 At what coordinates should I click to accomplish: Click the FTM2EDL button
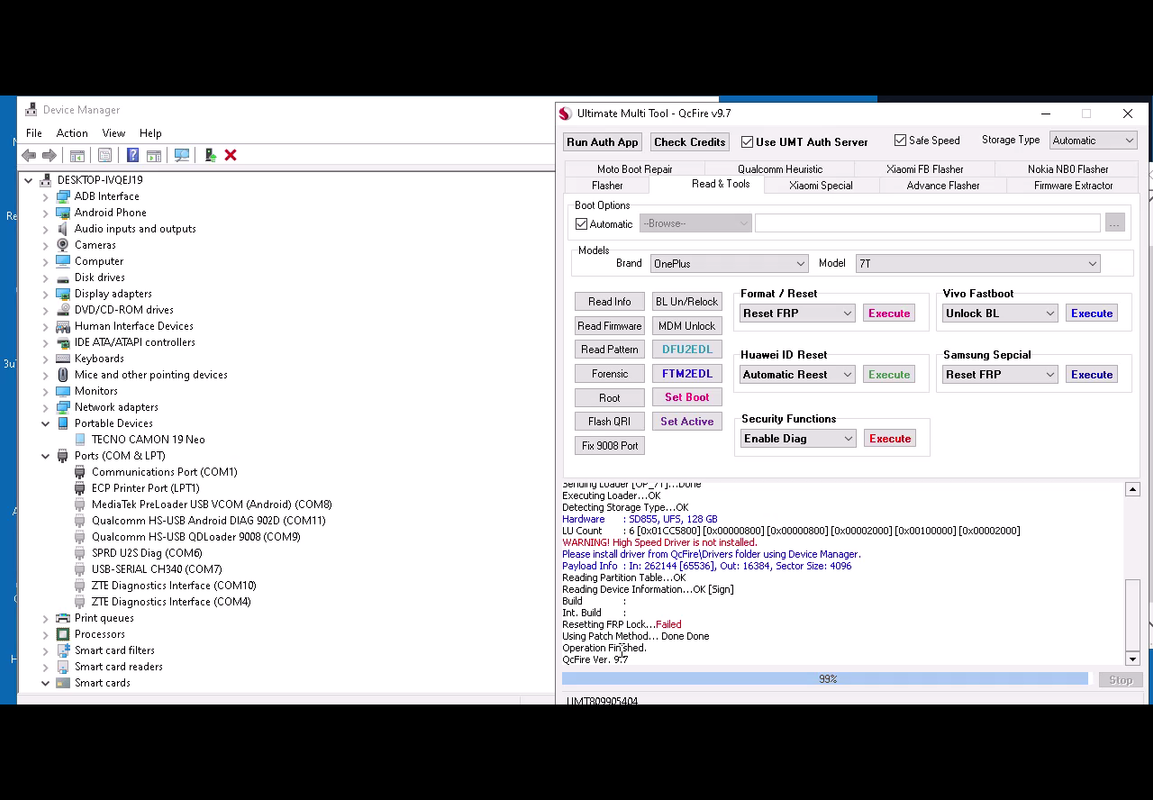(x=687, y=374)
